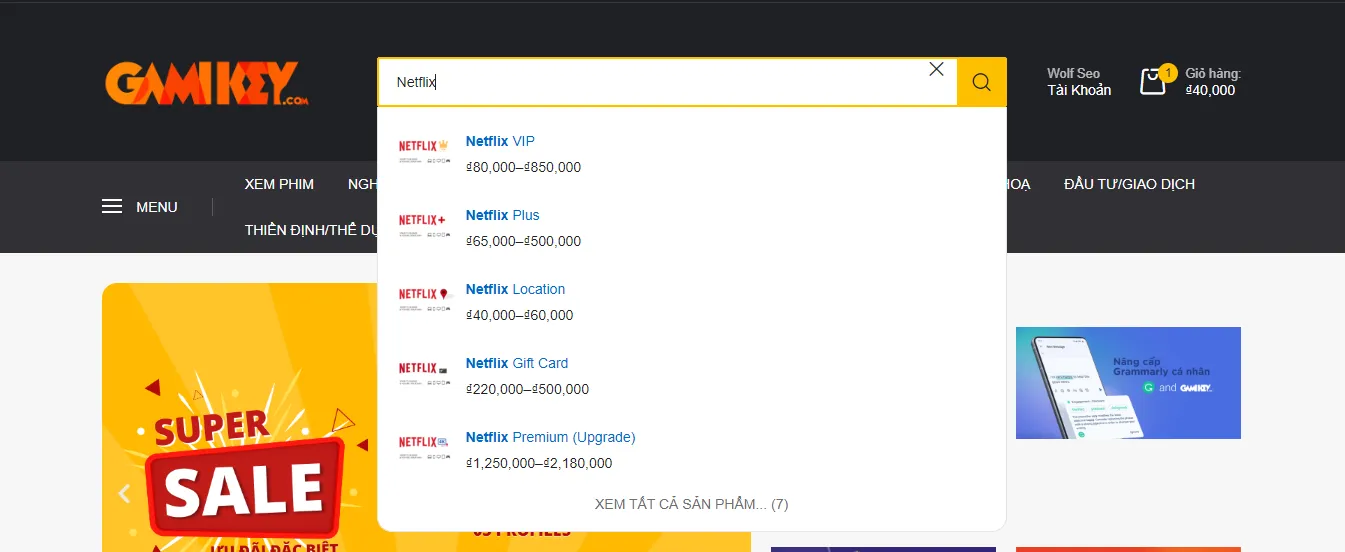Open the MENU label in navigation
1345x552 pixels.
(157, 207)
